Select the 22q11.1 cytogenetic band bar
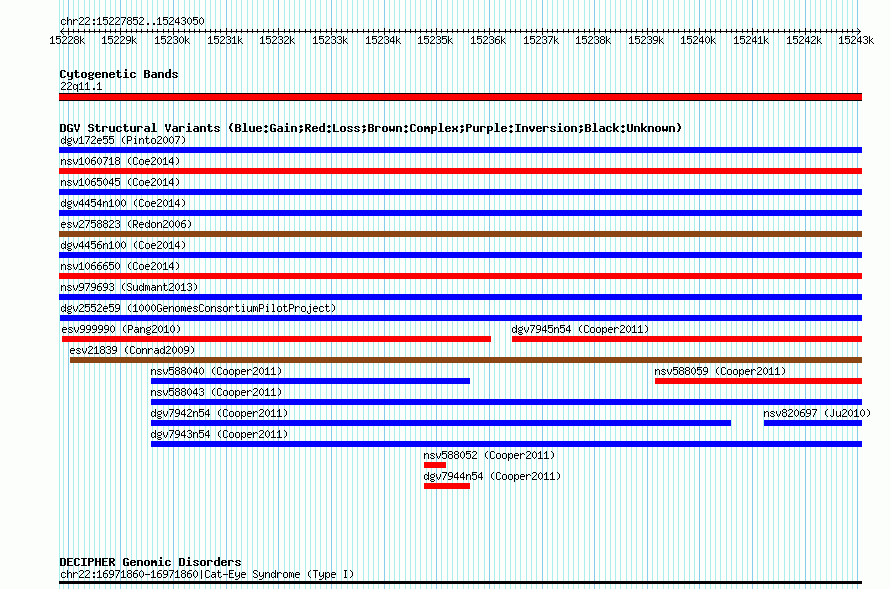Image resolution: width=890 pixels, height=589 pixels. coord(460,97)
